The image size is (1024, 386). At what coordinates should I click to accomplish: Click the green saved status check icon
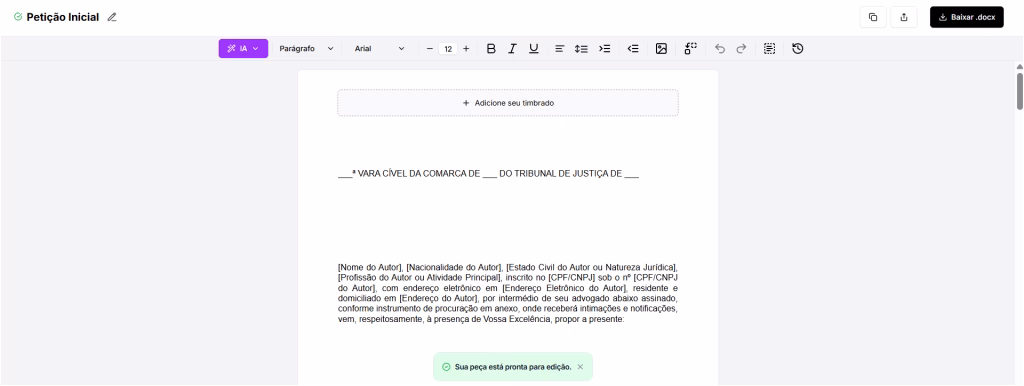[18, 17]
